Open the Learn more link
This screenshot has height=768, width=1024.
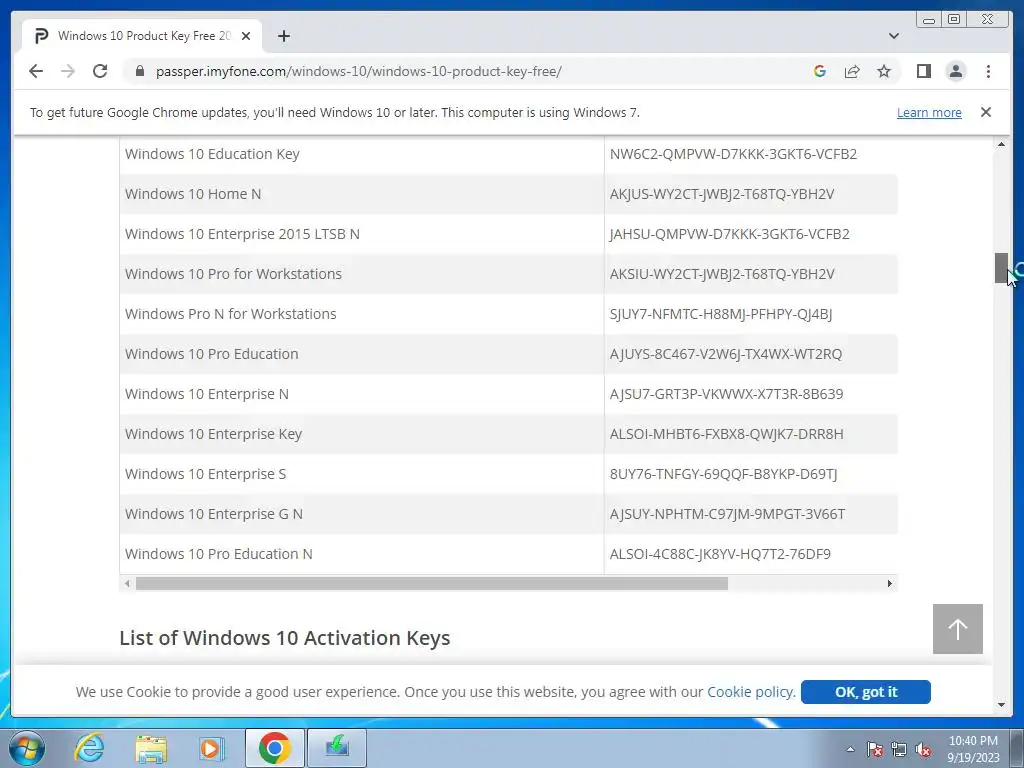coord(929,112)
